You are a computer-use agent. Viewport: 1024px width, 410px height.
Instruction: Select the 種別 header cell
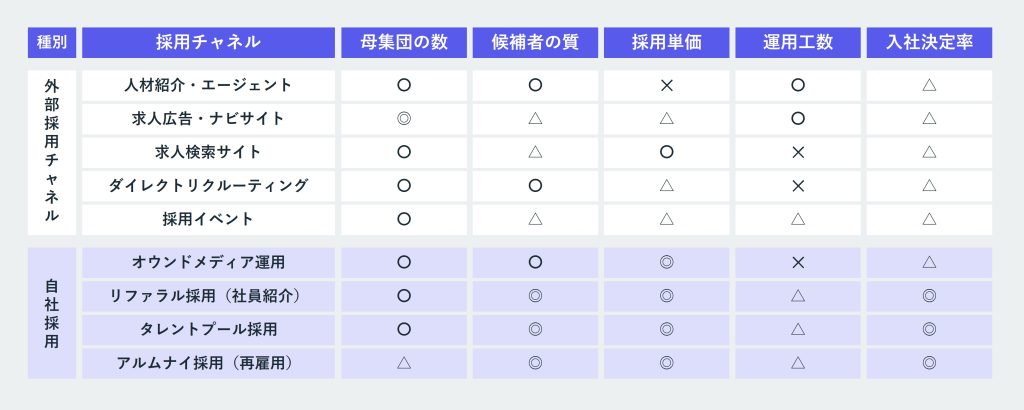point(52,42)
